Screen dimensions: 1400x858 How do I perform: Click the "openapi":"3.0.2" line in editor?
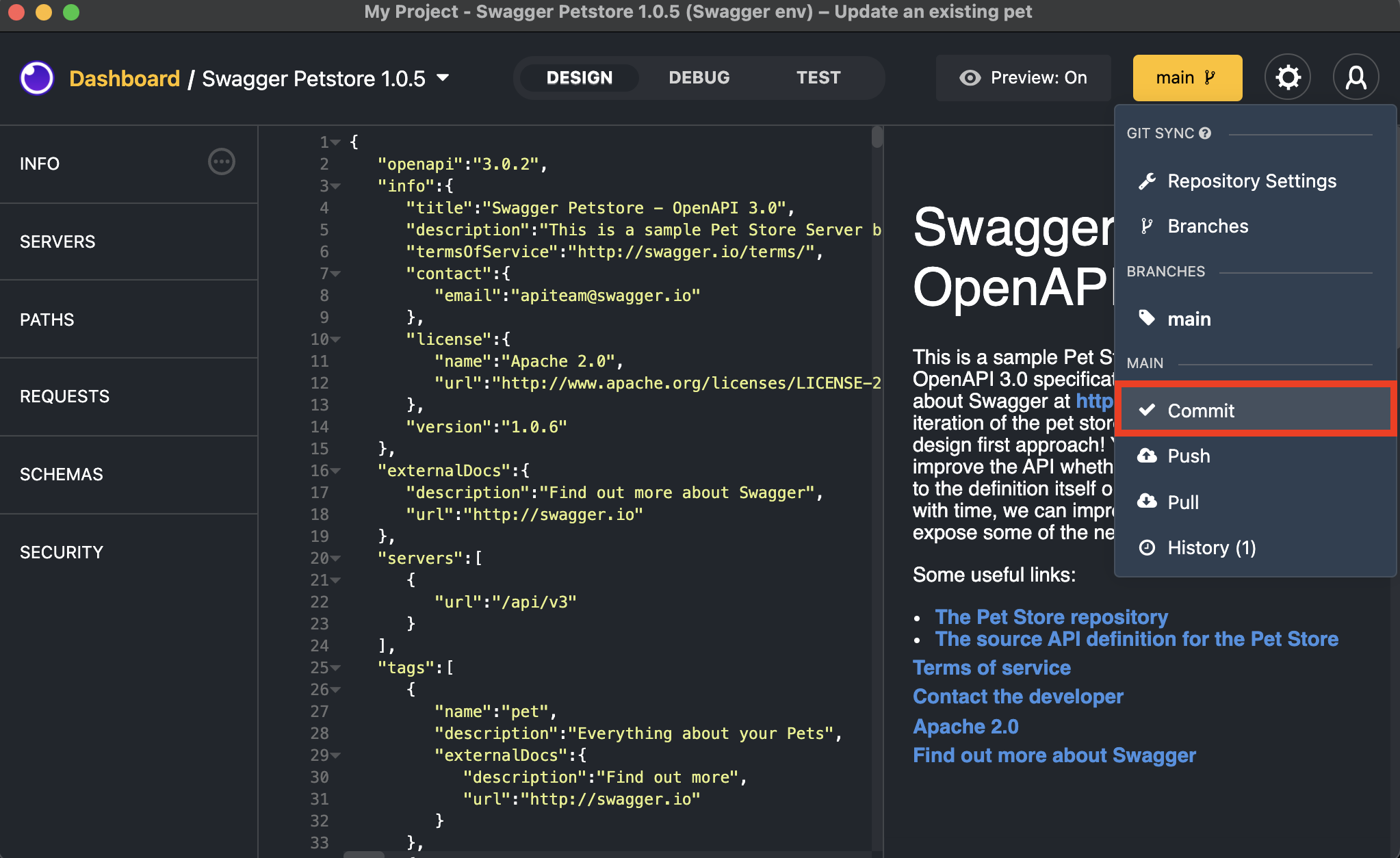tap(463, 164)
